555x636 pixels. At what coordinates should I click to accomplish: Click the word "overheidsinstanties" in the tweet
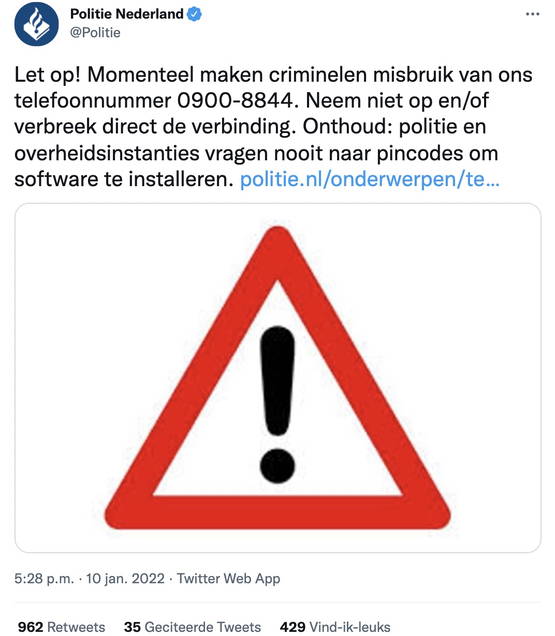point(107,153)
